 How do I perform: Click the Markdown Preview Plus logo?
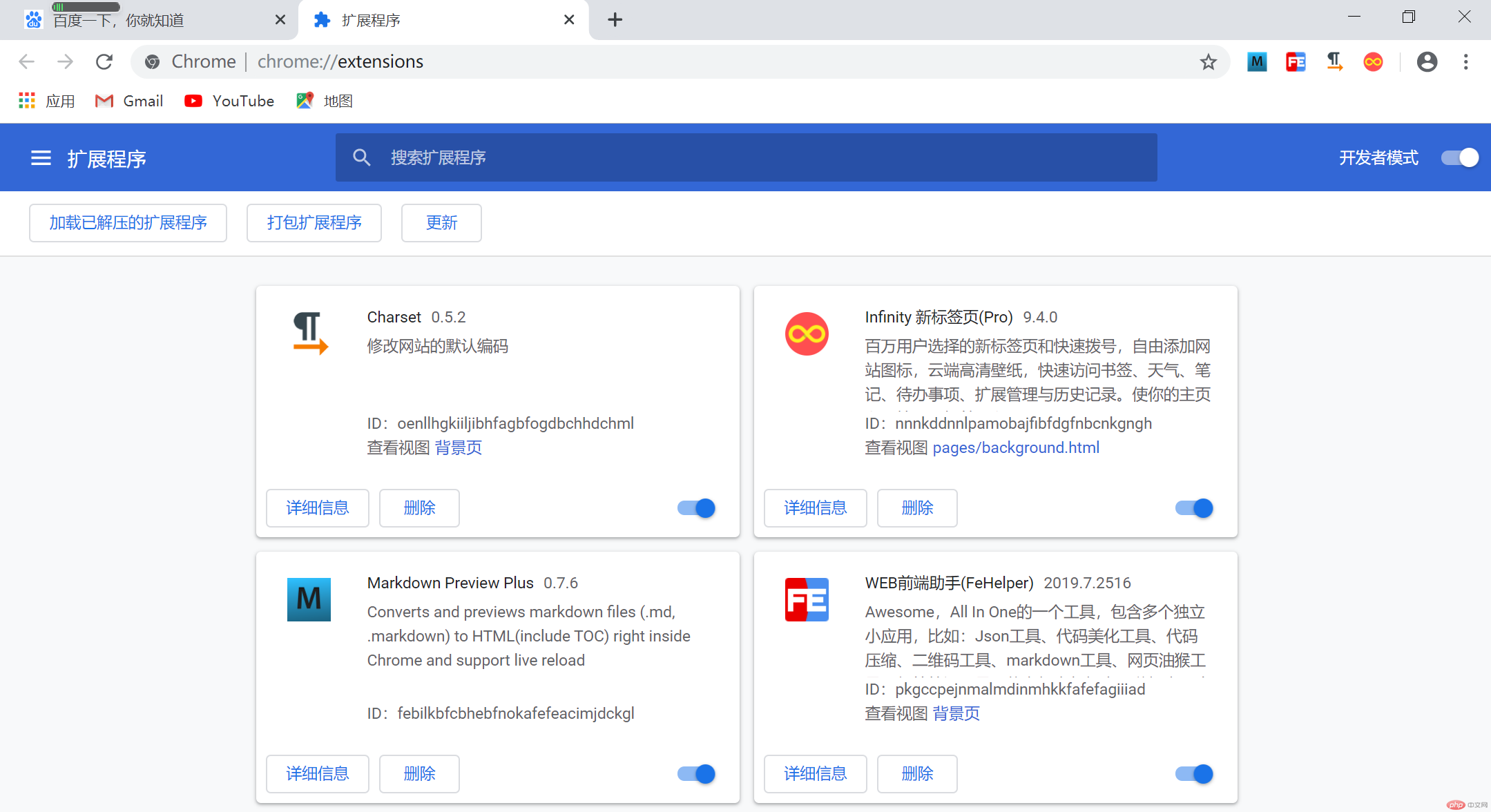[309, 599]
